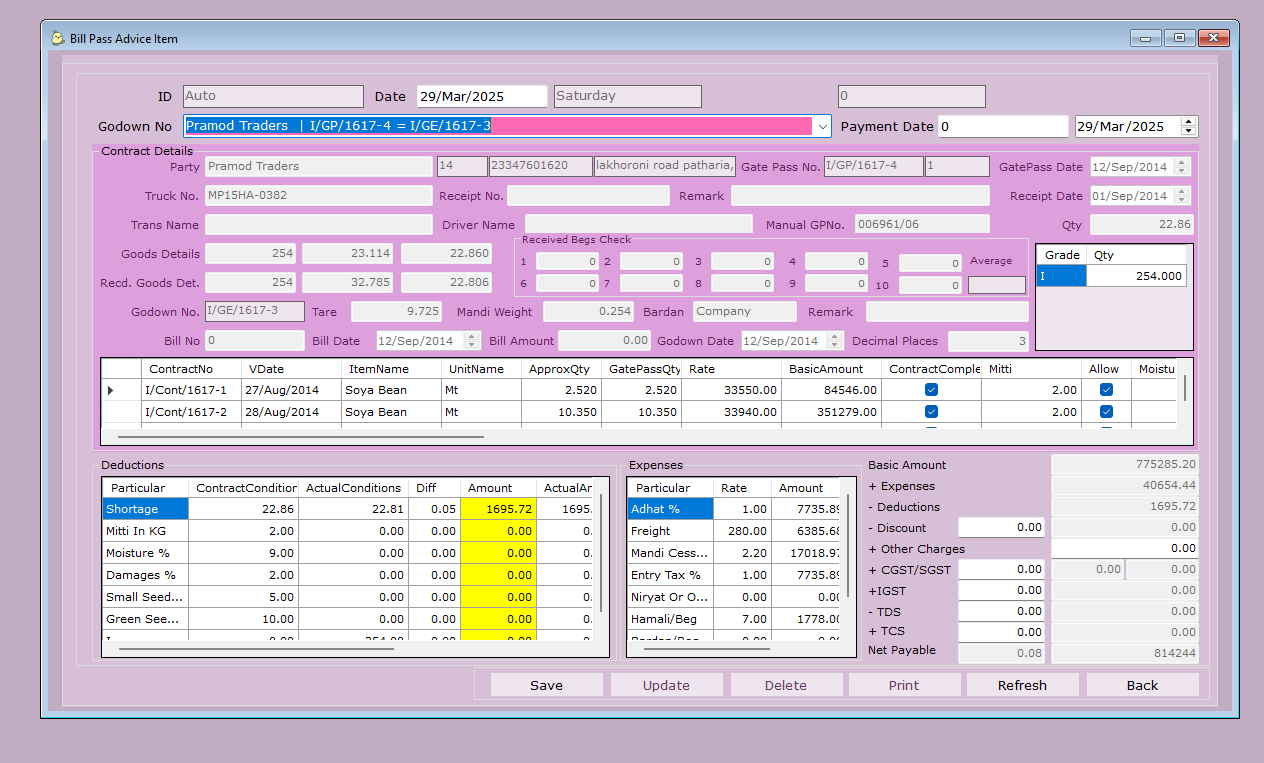
Task: Click the Grade I cell
Action: (x=1061, y=276)
